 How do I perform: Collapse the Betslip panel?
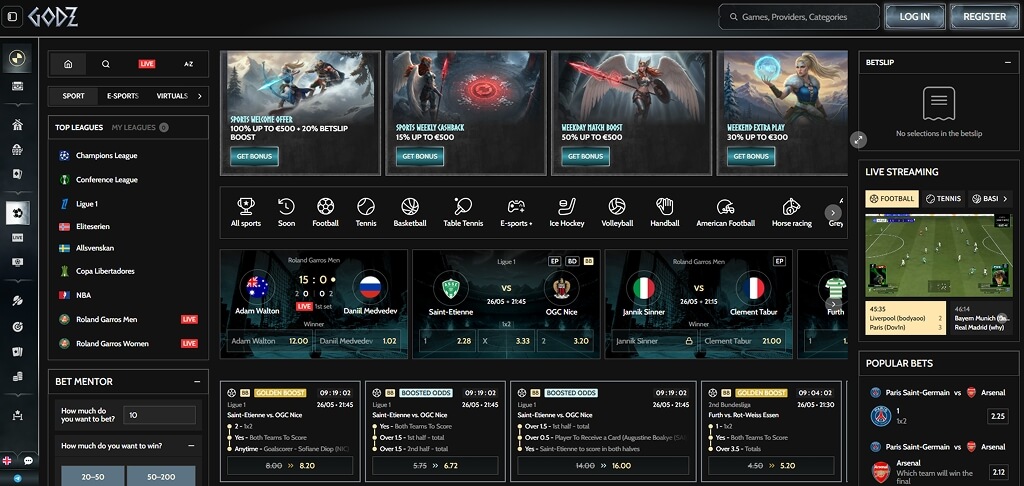tap(1008, 62)
